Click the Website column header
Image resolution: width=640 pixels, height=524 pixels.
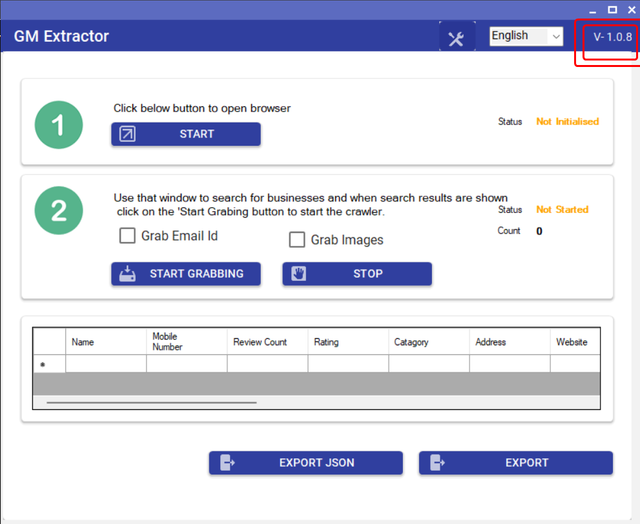[x=575, y=342]
